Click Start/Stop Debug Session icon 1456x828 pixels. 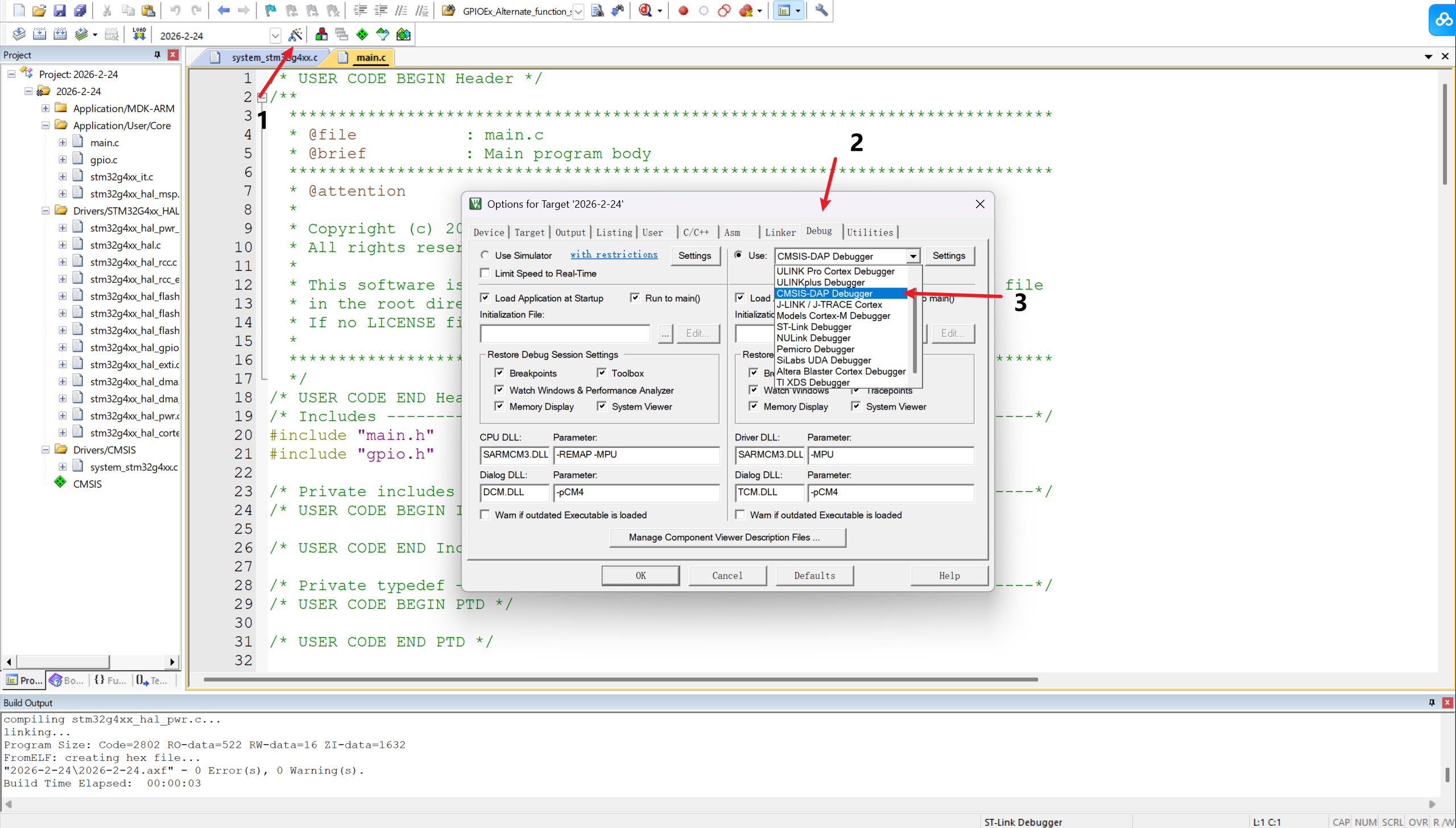[646, 10]
